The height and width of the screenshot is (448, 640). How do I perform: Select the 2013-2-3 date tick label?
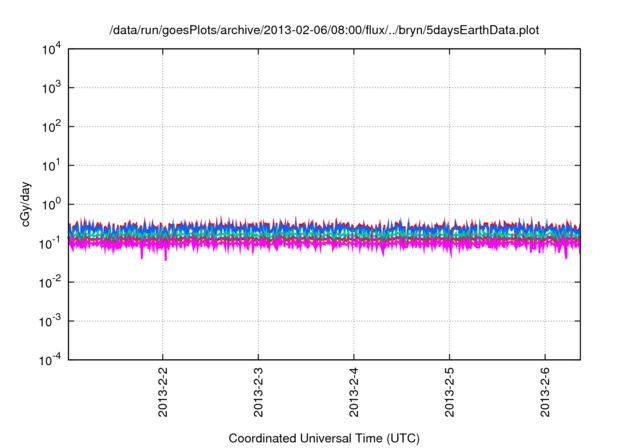click(x=258, y=395)
